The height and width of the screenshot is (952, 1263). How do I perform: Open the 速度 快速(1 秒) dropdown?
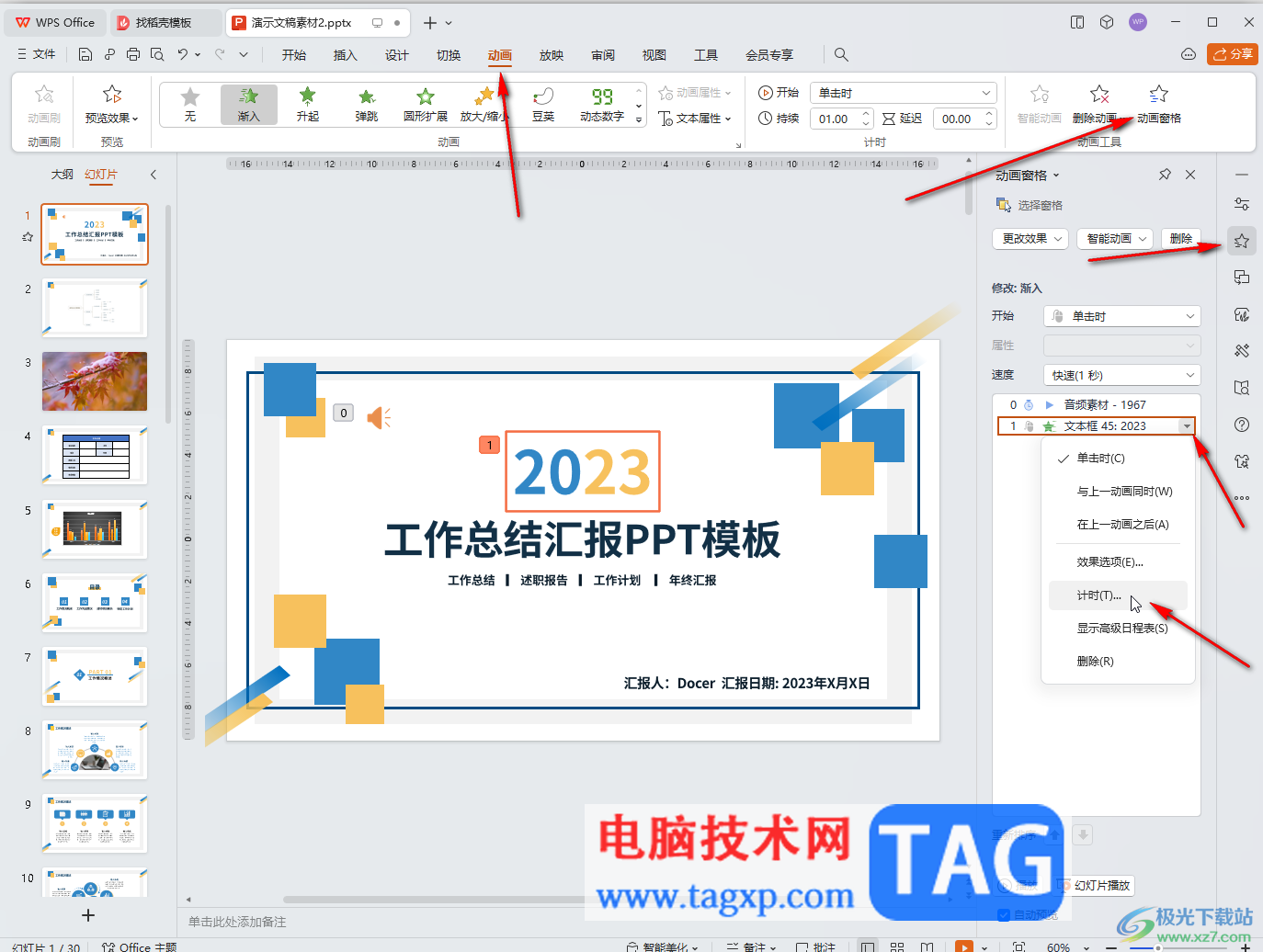click(1122, 375)
